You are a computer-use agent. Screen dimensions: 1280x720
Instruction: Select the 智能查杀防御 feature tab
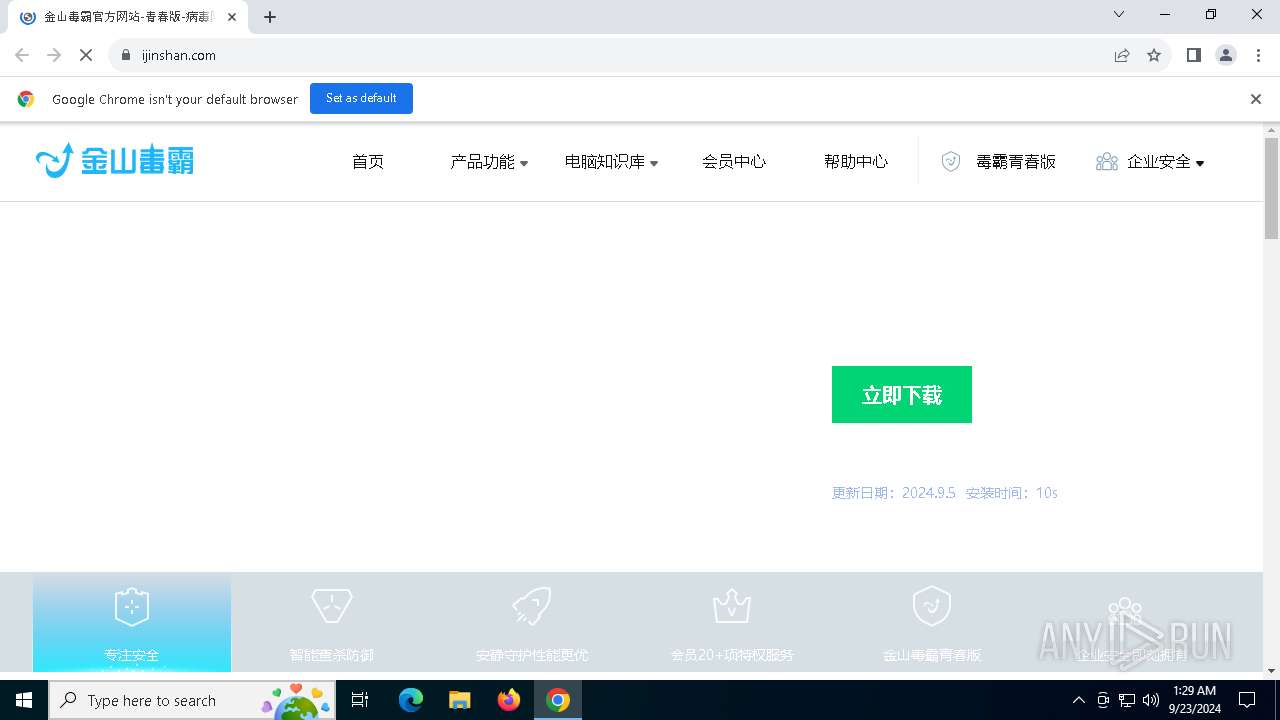point(332,622)
